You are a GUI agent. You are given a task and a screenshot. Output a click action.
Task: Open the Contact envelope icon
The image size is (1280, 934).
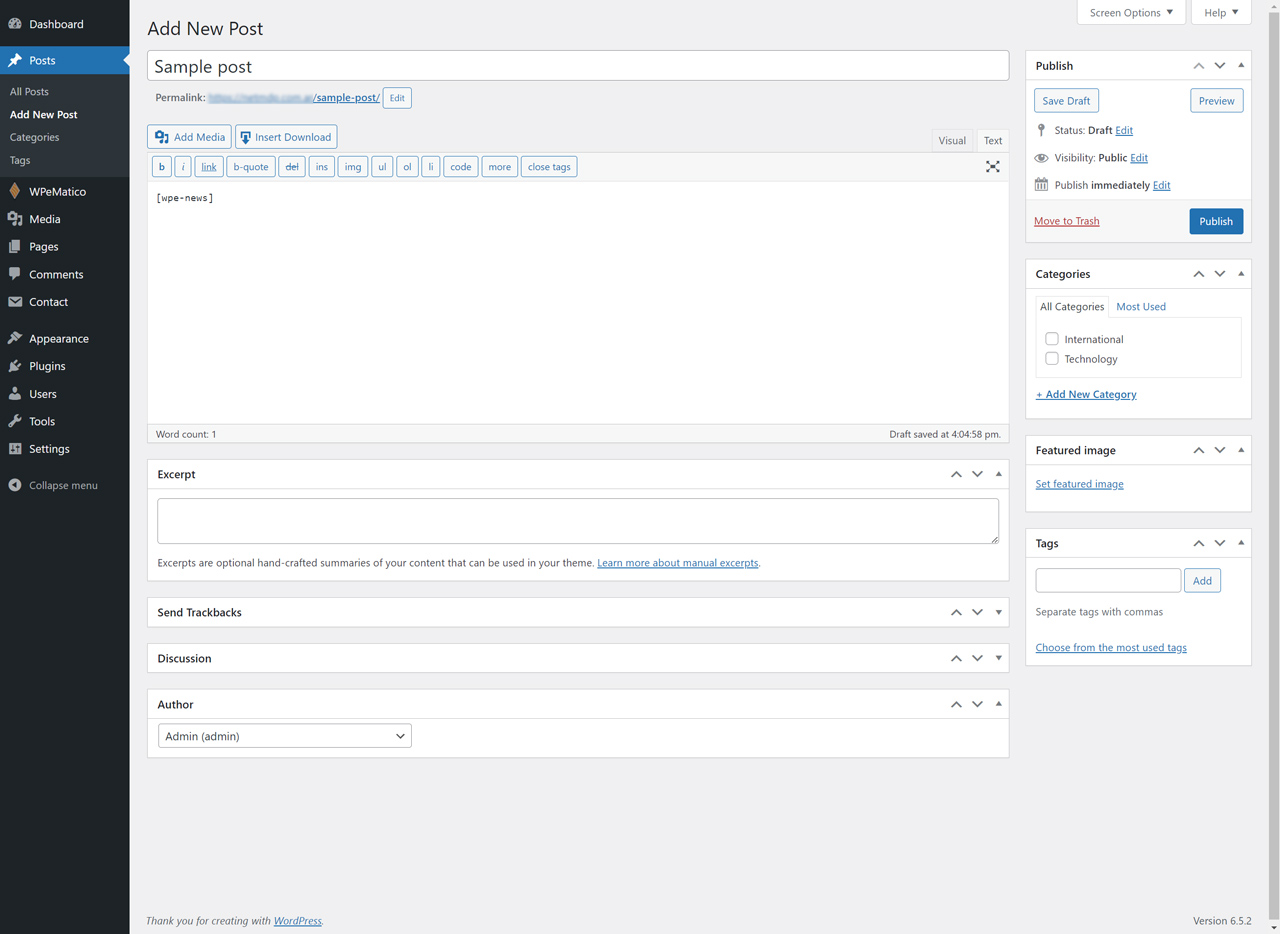(15, 302)
